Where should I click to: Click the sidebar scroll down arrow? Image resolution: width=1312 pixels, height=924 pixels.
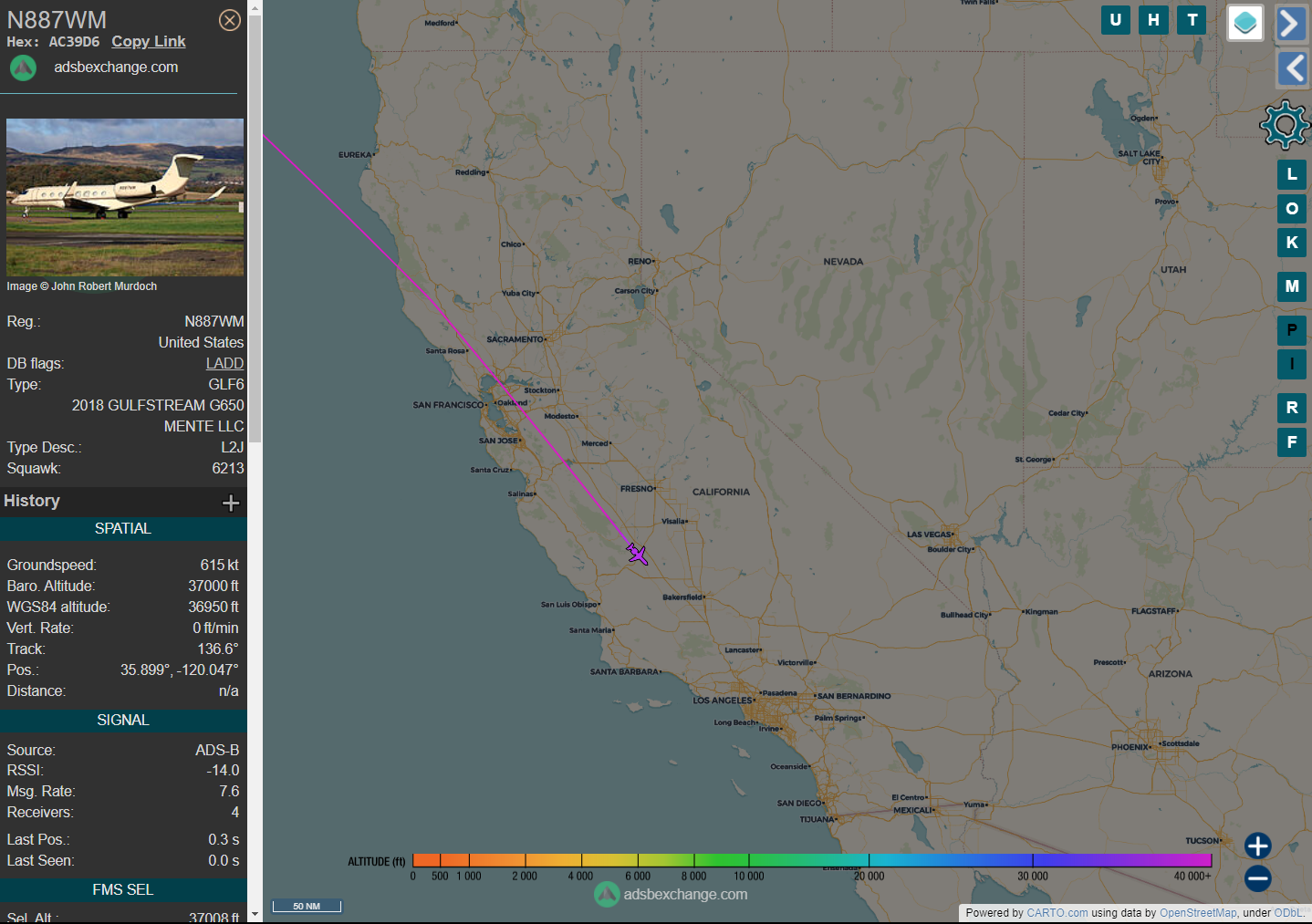click(255, 914)
